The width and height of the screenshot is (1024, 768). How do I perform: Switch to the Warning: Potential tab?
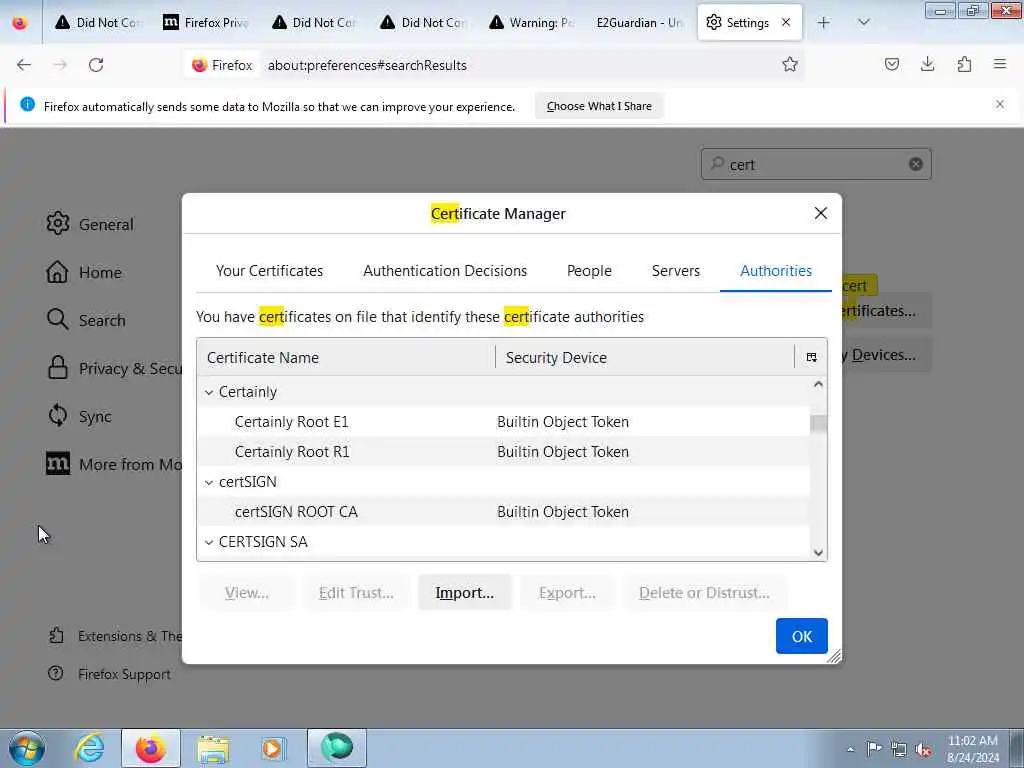pos(533,23)
